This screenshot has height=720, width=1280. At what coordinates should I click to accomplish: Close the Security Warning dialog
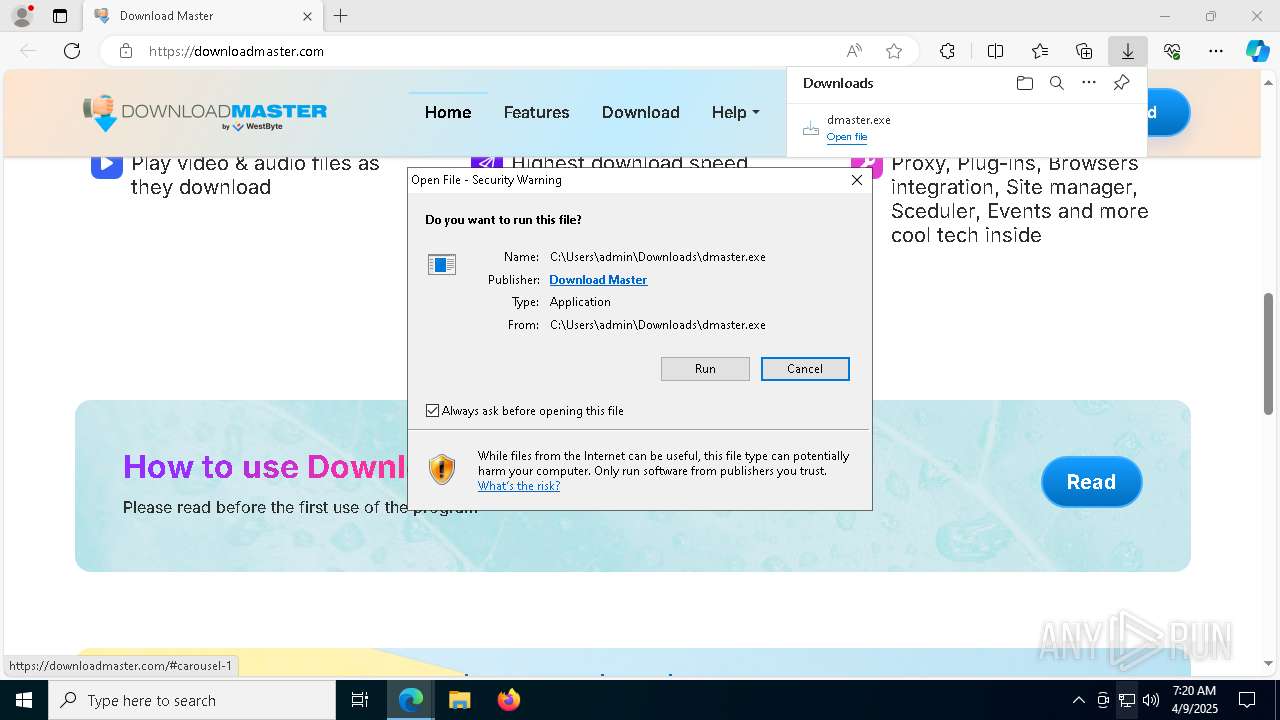[x=856, y=180]
